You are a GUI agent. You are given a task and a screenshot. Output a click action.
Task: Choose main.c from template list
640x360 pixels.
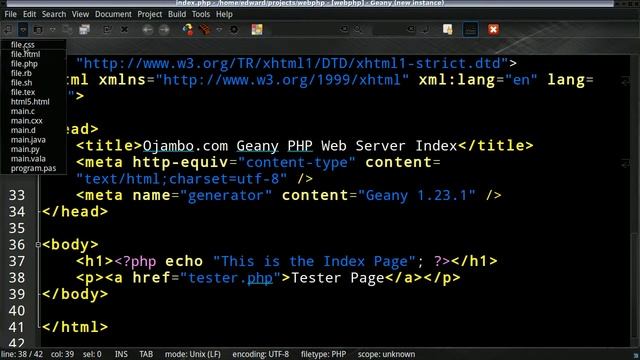click(33, 111)
